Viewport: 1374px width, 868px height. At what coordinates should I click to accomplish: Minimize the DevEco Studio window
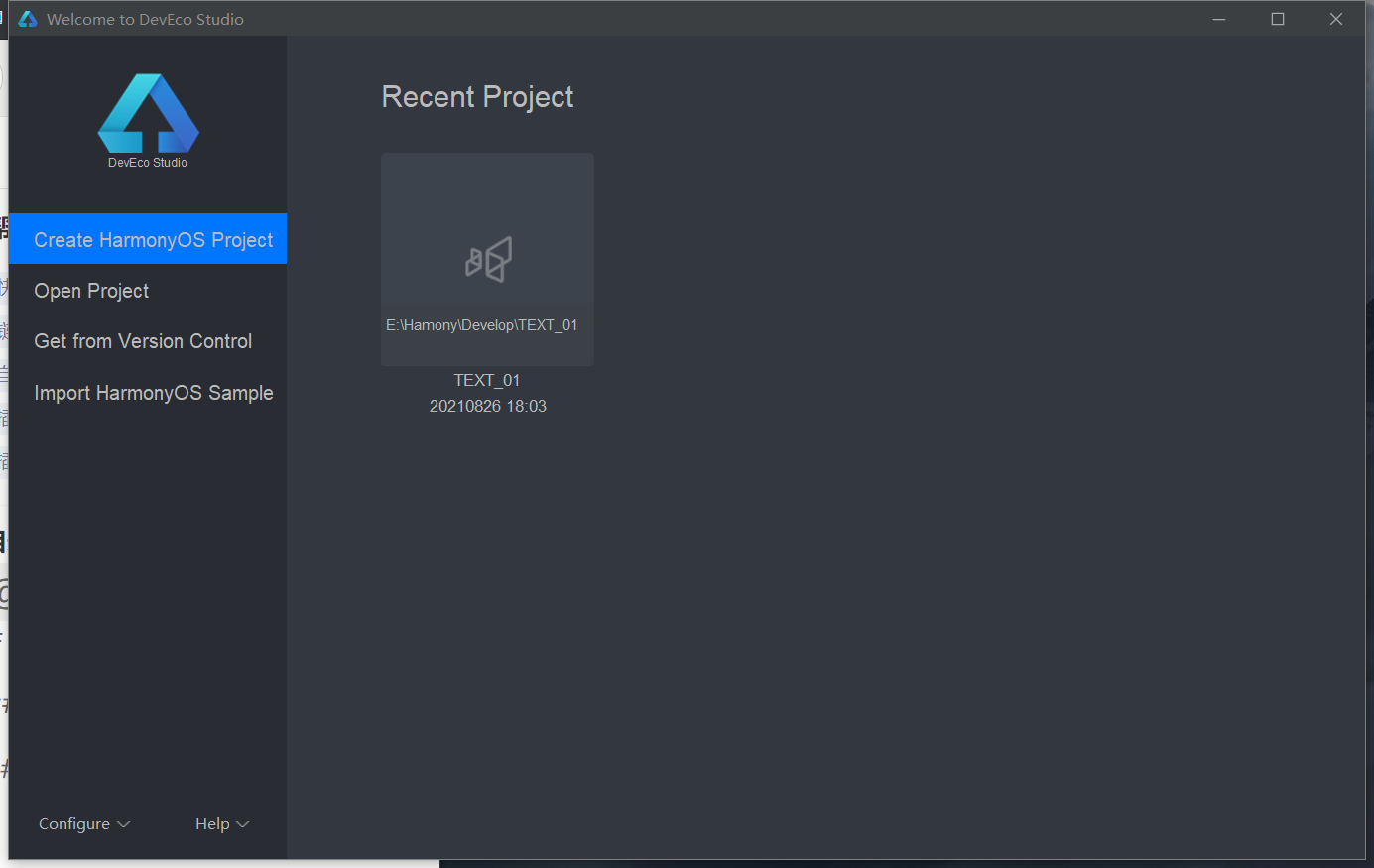click(x=1219, y=19)
